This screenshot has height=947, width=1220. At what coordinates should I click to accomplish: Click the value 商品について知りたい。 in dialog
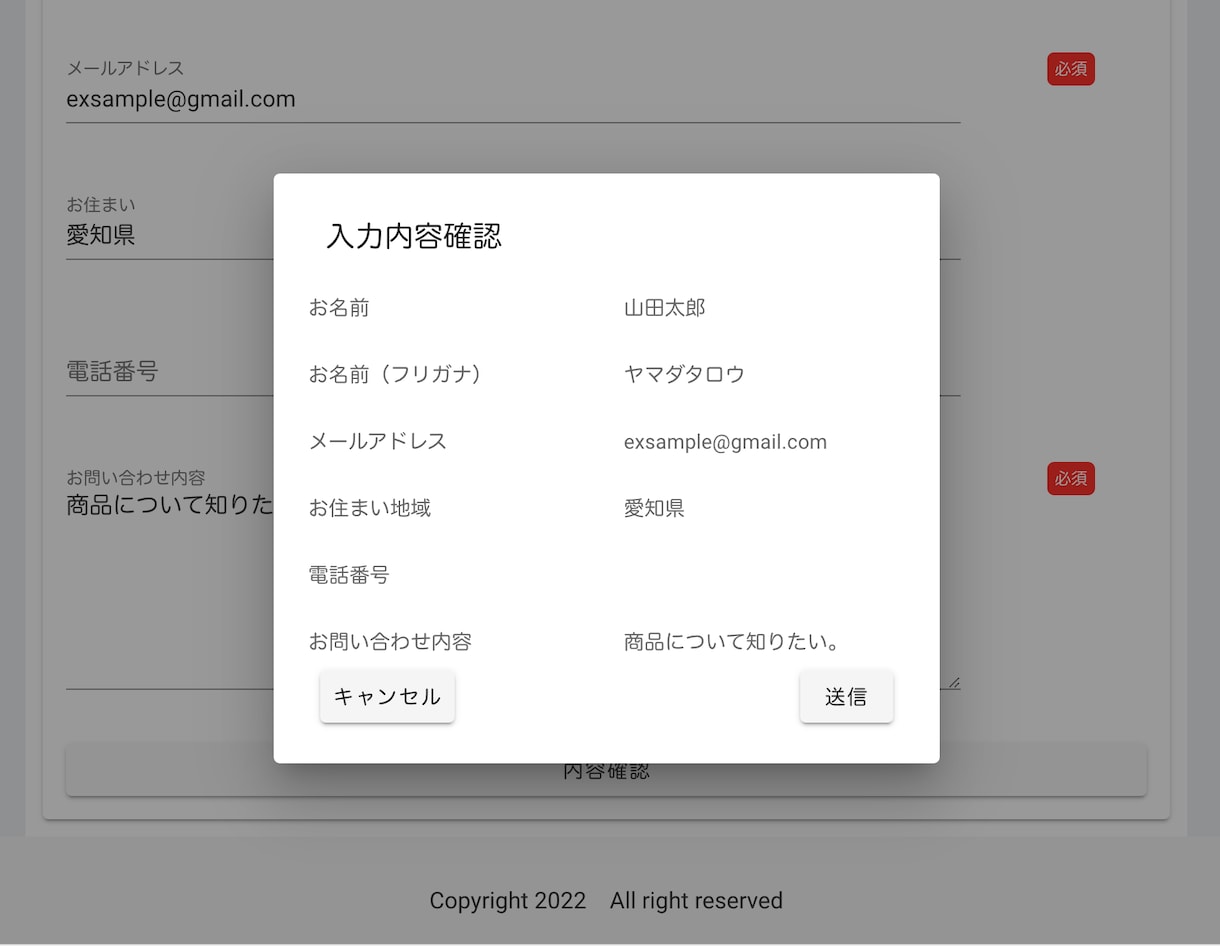(x=732, y=642)
